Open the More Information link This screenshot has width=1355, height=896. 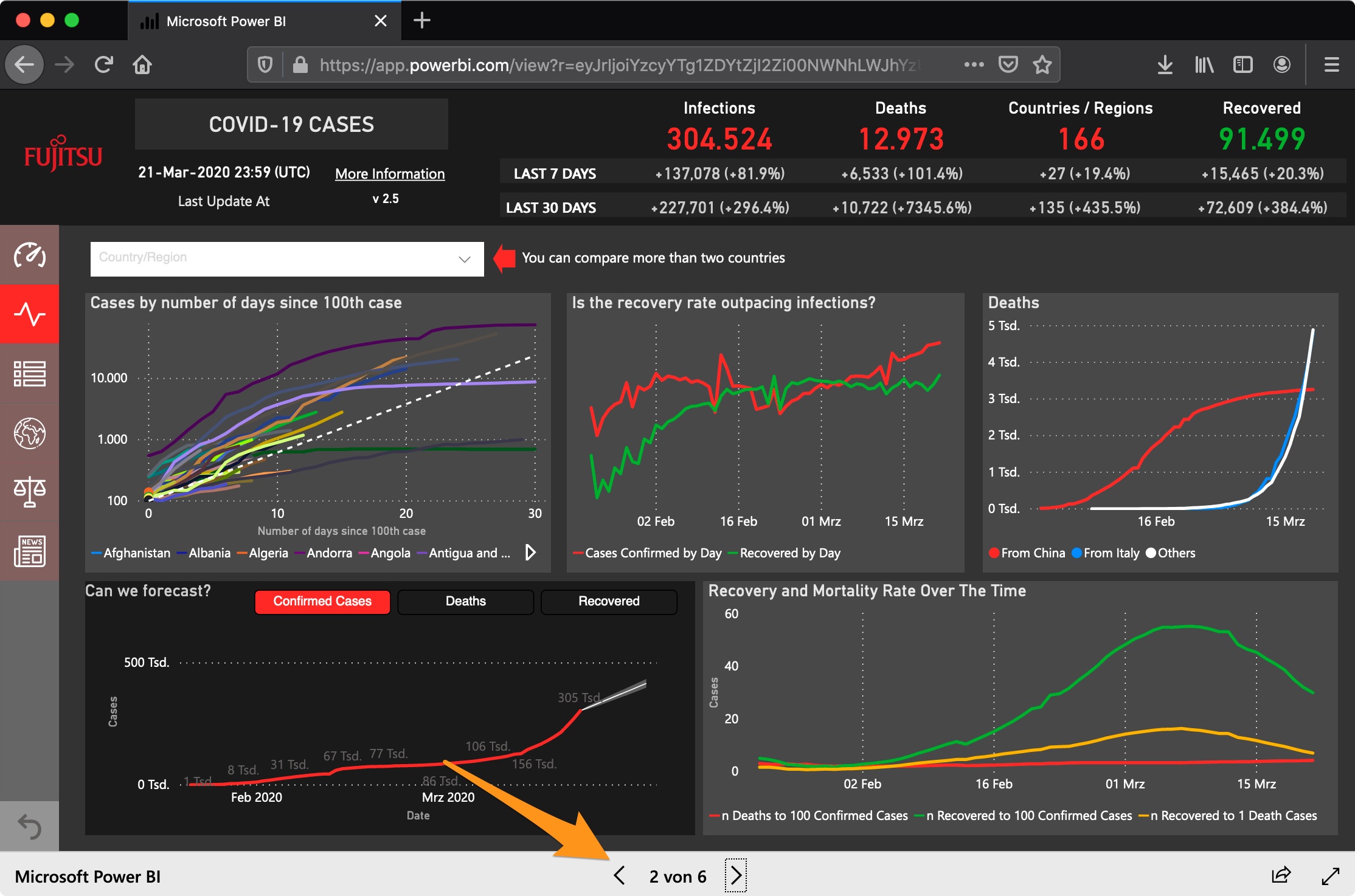390,174
